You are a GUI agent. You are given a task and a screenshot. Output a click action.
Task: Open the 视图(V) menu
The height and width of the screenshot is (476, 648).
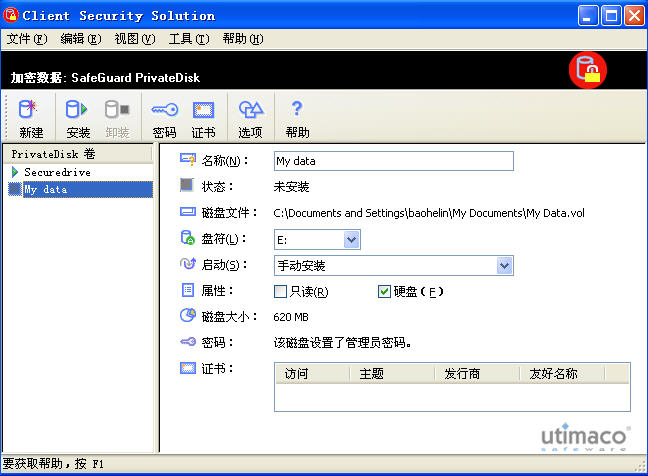(135, 39)
